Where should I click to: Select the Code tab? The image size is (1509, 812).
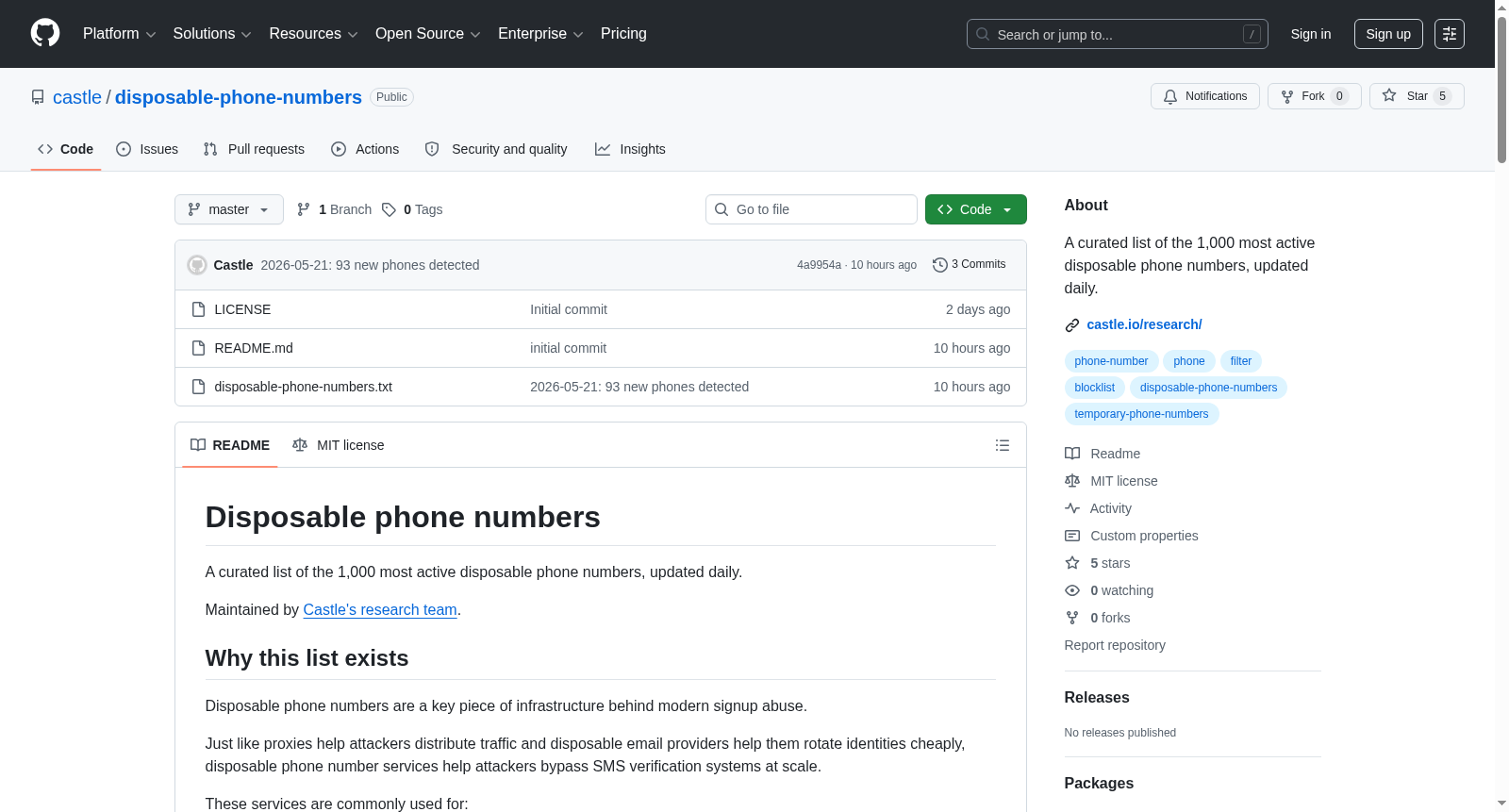pyautogui.click(x=66, y=149)
